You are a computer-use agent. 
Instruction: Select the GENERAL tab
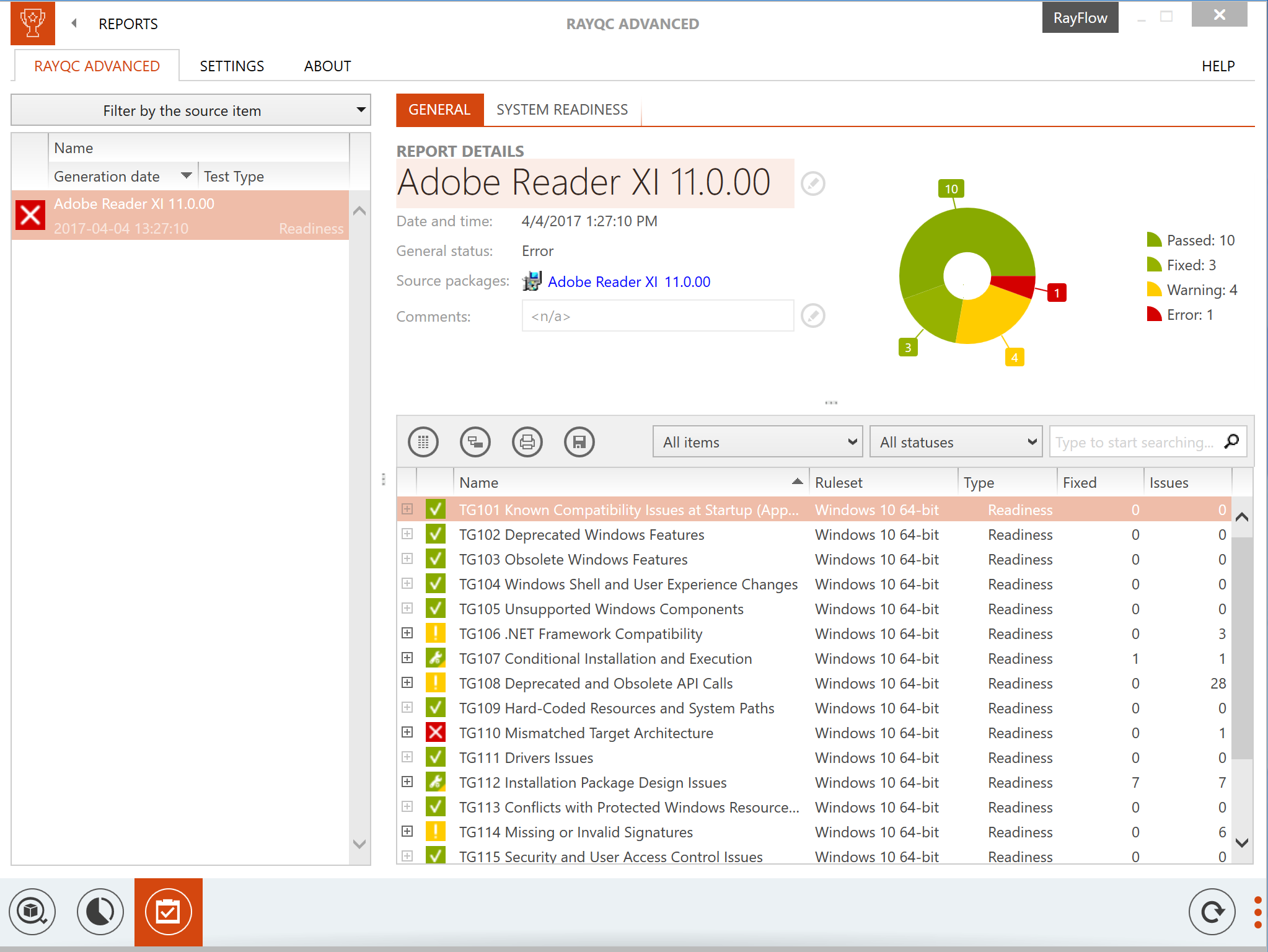tap(439, 110)
